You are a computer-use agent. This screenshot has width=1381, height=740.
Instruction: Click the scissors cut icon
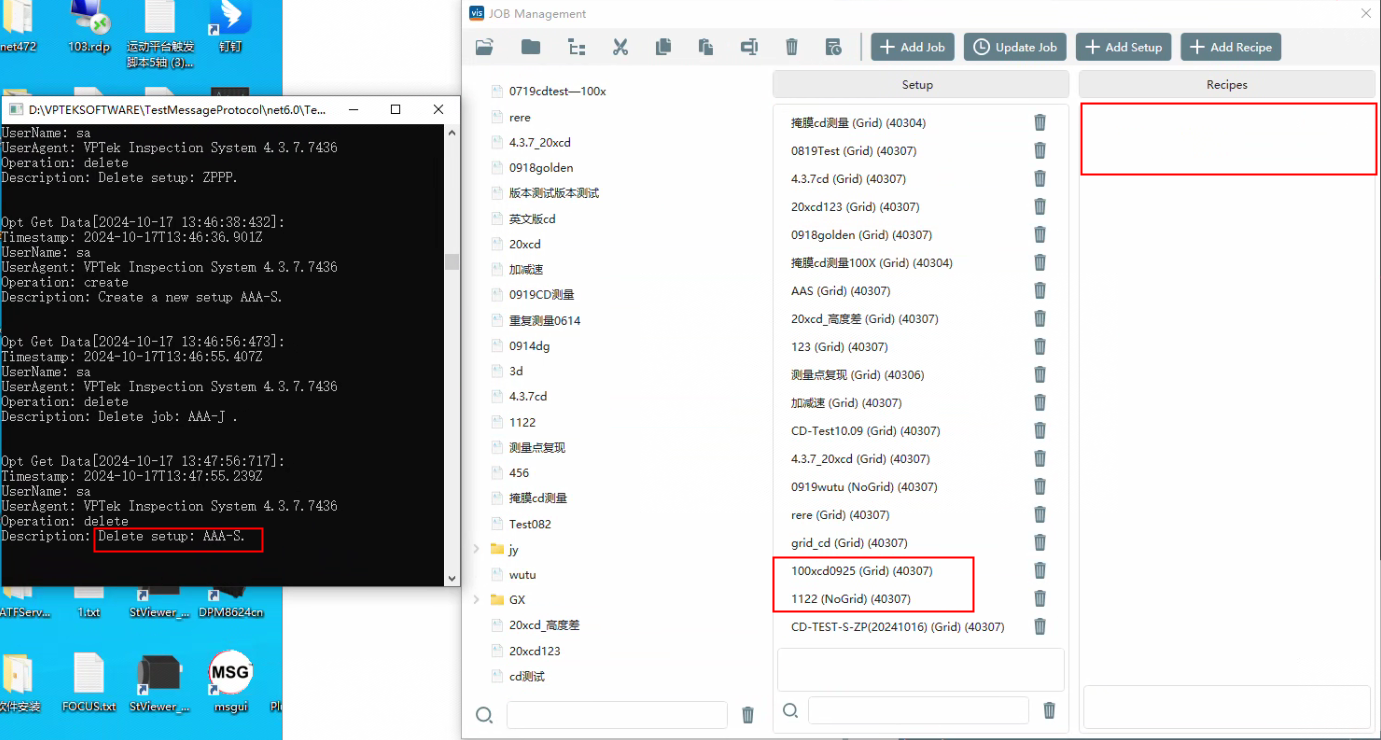point(620,47)
